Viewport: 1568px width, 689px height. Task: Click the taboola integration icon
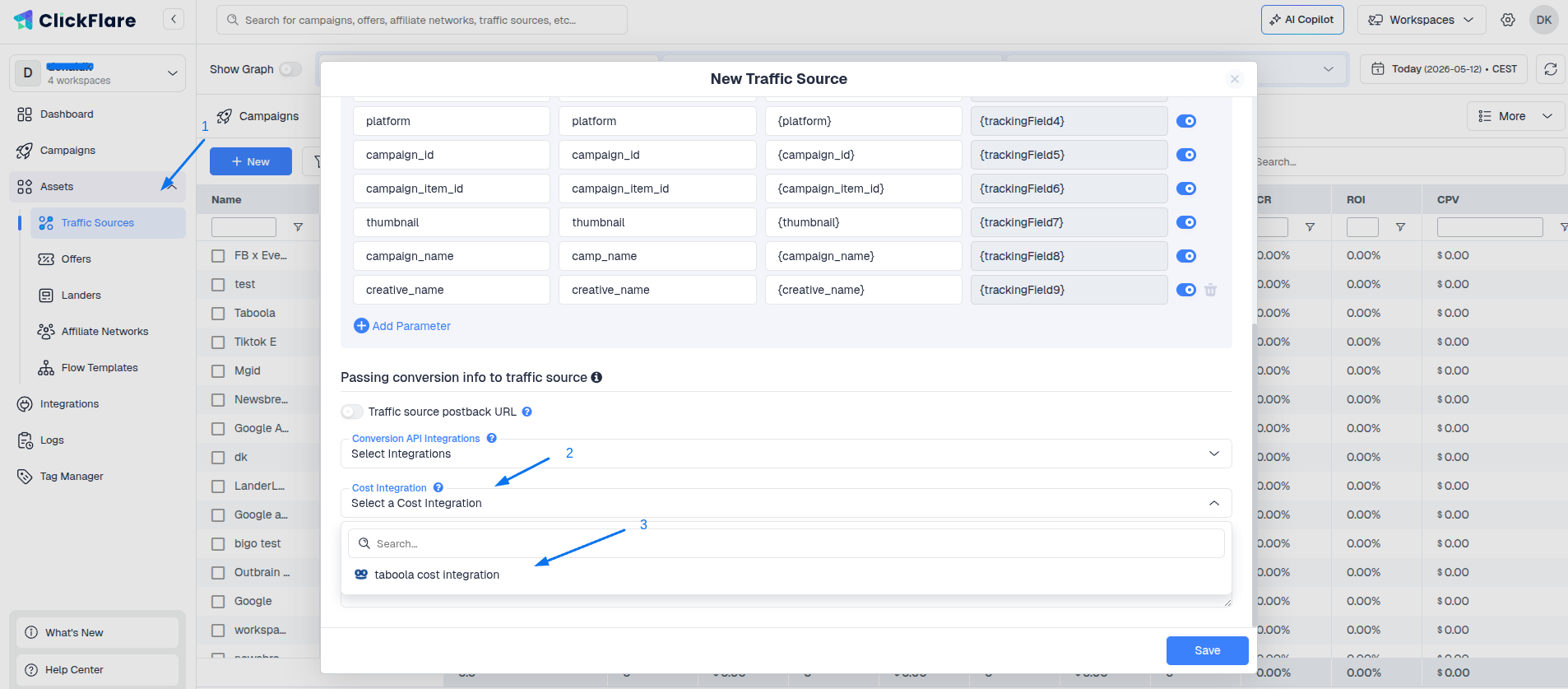(361, 575)
